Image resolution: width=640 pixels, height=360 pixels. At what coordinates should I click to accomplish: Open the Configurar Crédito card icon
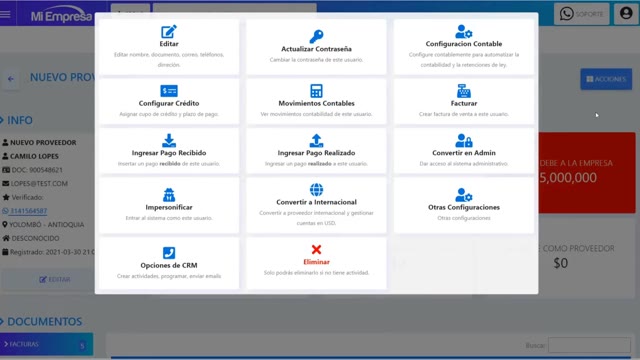point(169,91)
